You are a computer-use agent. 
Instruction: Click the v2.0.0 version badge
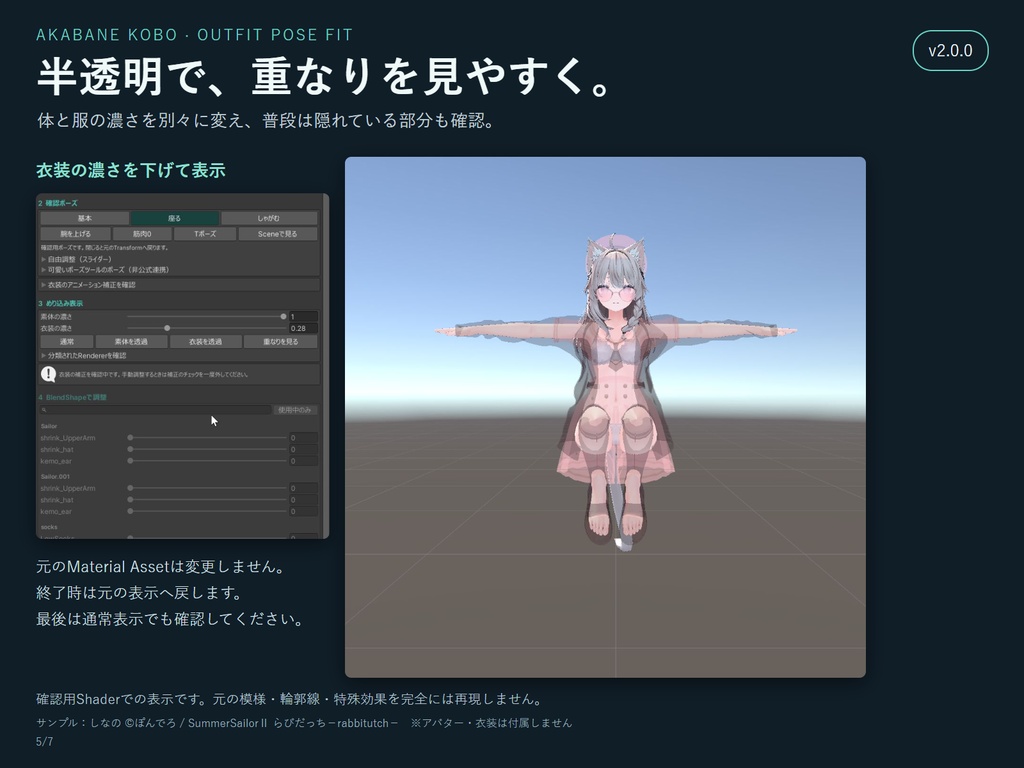pos(950,51)
